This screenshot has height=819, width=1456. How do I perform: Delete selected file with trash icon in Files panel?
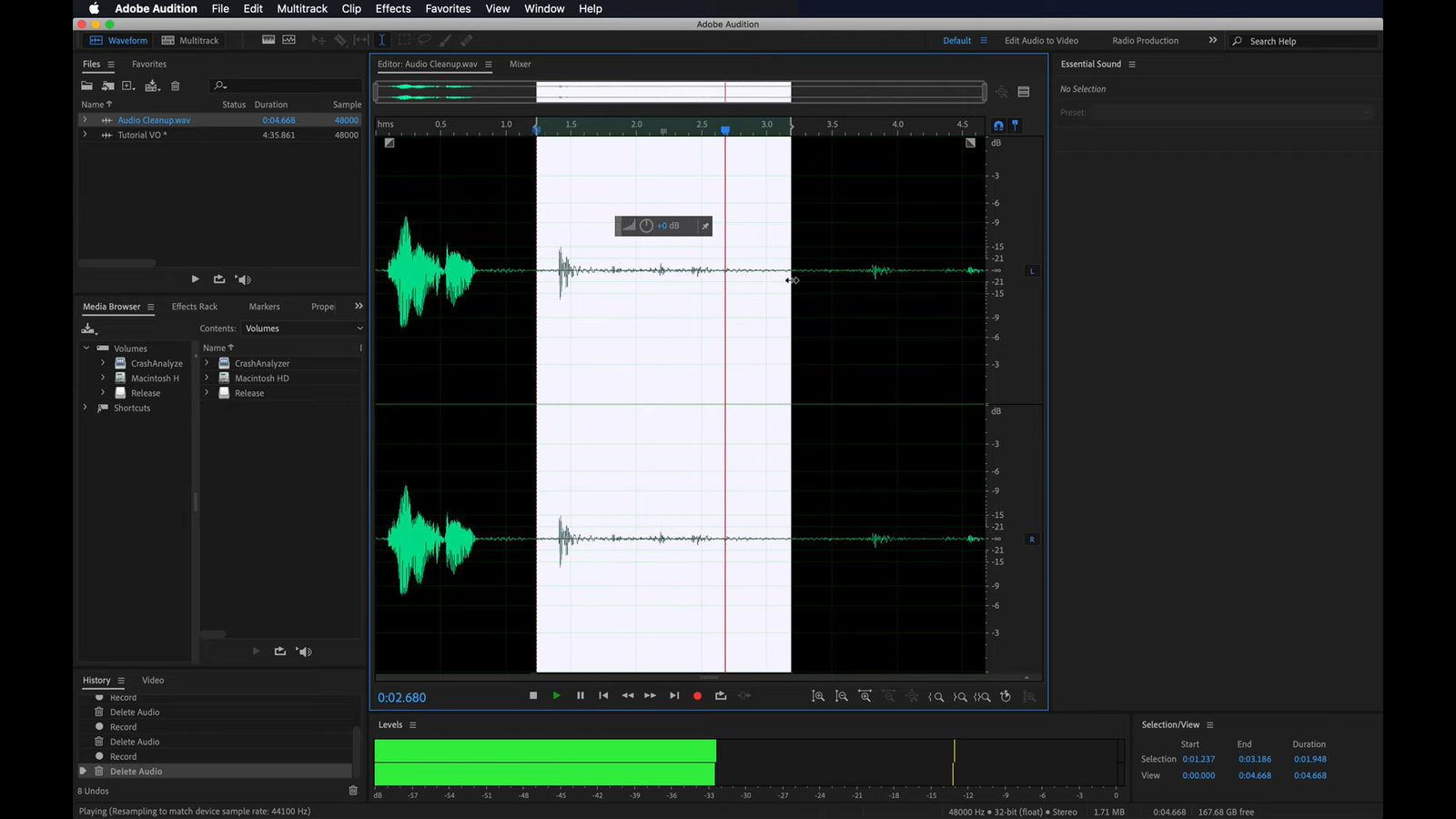pos(176,86)
